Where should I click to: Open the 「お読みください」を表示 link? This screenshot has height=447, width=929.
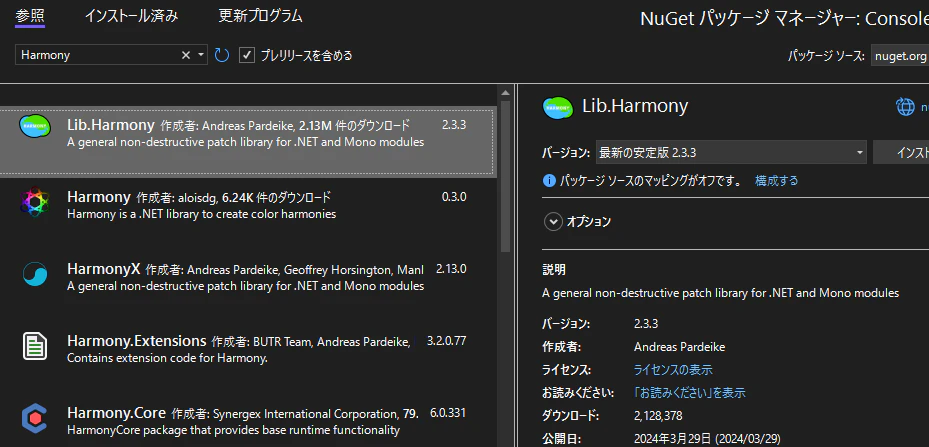[x=690, y=392]
